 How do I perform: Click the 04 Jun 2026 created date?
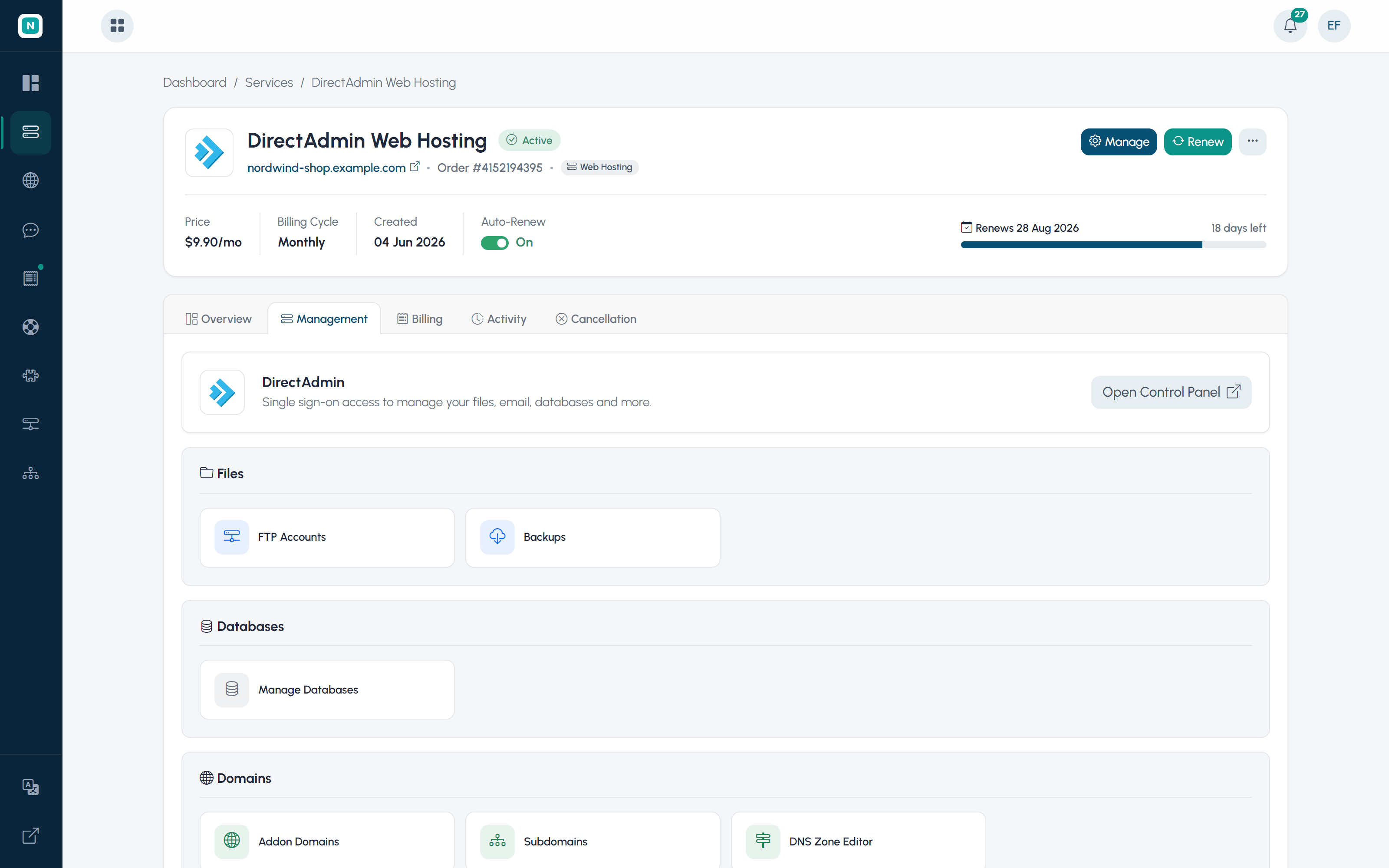[x=409, y=242]
